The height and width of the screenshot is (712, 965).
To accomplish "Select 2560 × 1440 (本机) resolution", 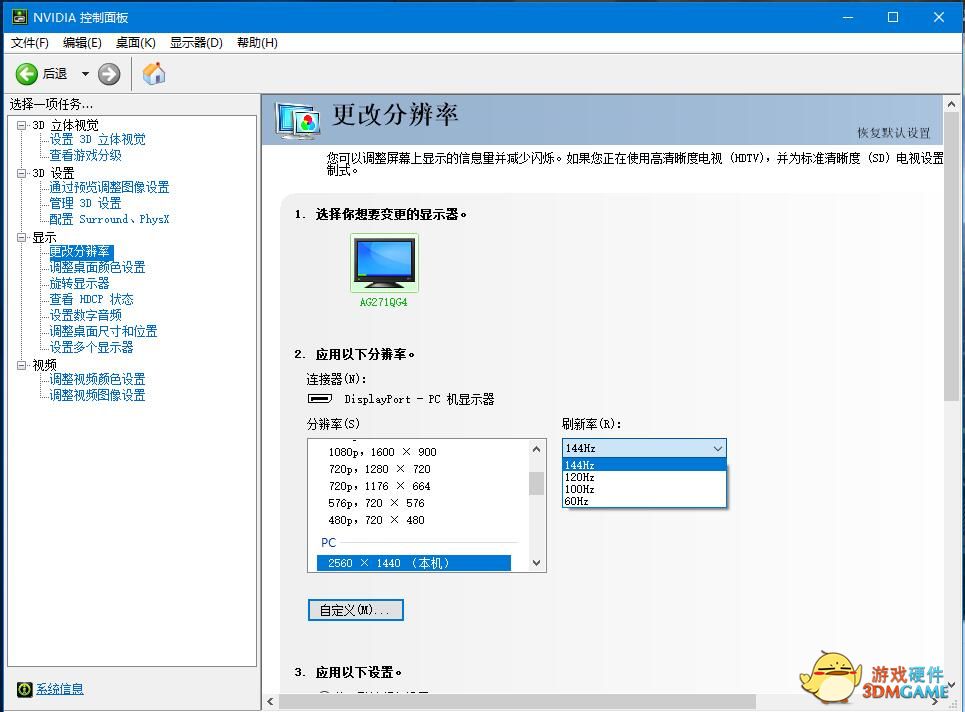I will coord(414,563).
